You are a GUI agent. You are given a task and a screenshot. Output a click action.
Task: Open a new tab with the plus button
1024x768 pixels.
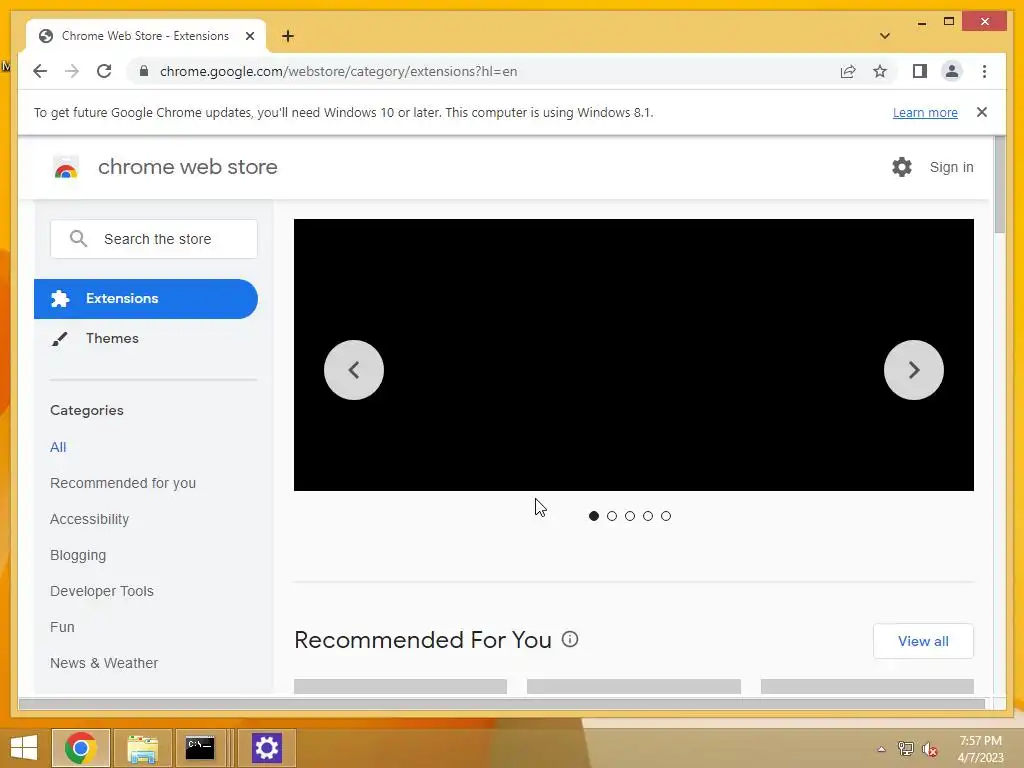tap(288, 36)
